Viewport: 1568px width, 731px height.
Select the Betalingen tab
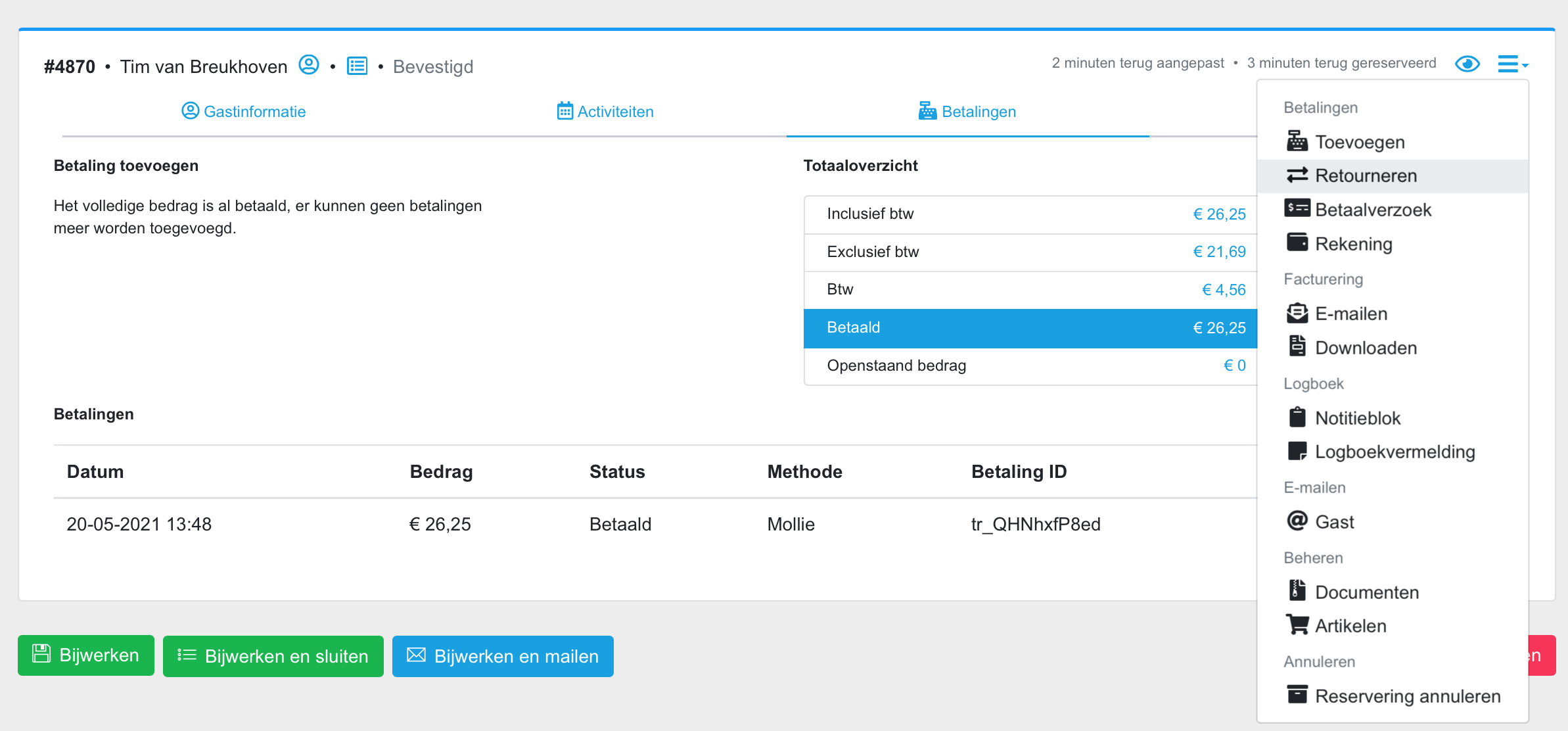pyautogui.click(x=967, y=111)
